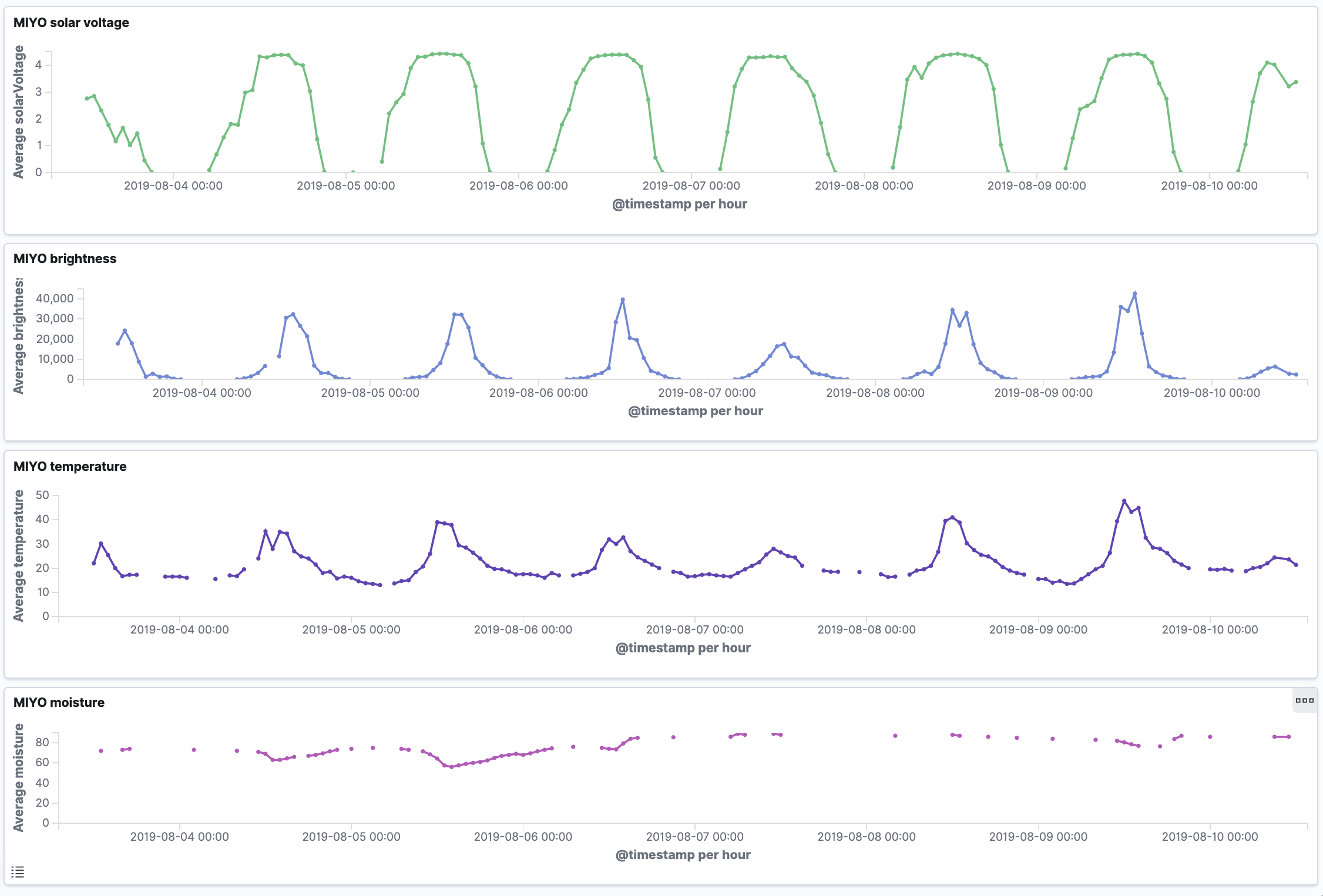
Task: Click the MIYO moisture panel title
Action: point(59,702)
